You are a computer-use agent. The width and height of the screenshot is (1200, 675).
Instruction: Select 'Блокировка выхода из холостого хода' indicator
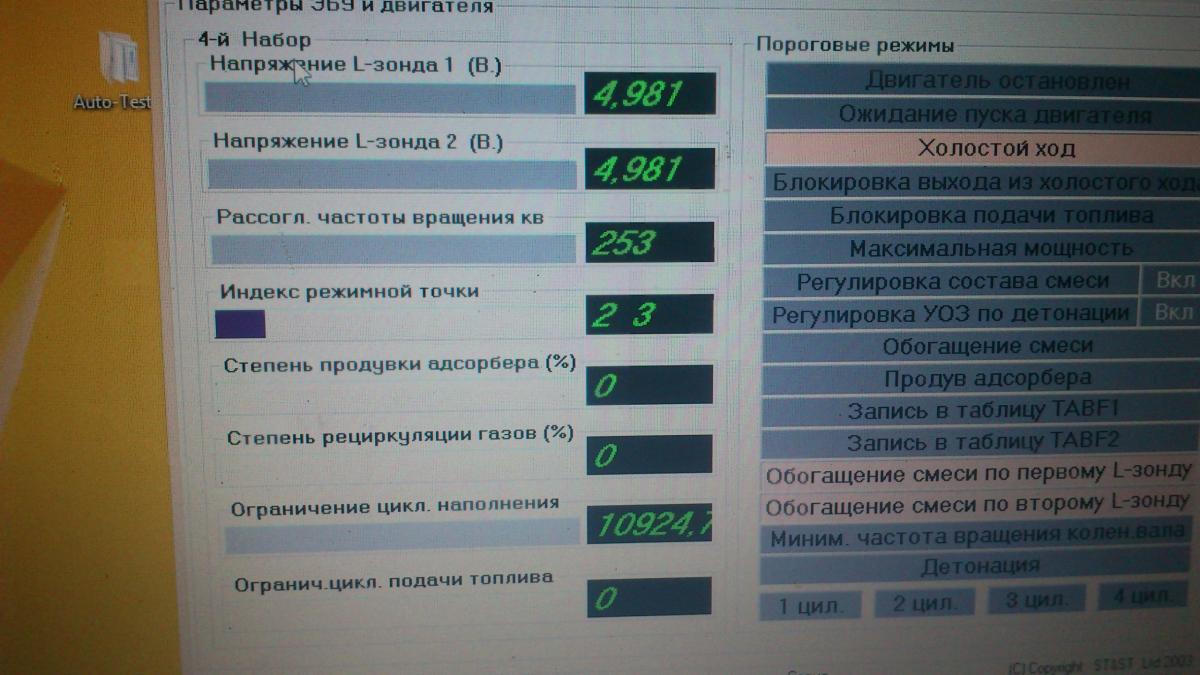click(983, 183)
